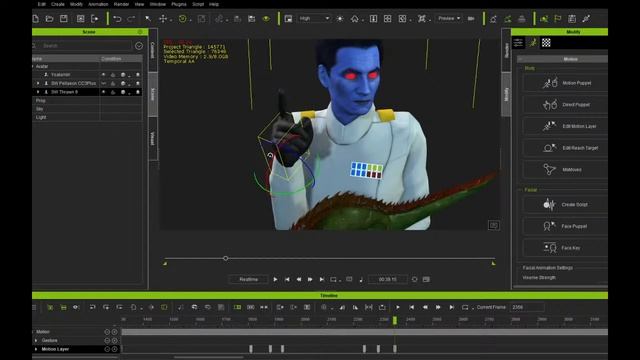Open the Animation menu
Screen dimensions: 640x360
[x=98, y=4]
